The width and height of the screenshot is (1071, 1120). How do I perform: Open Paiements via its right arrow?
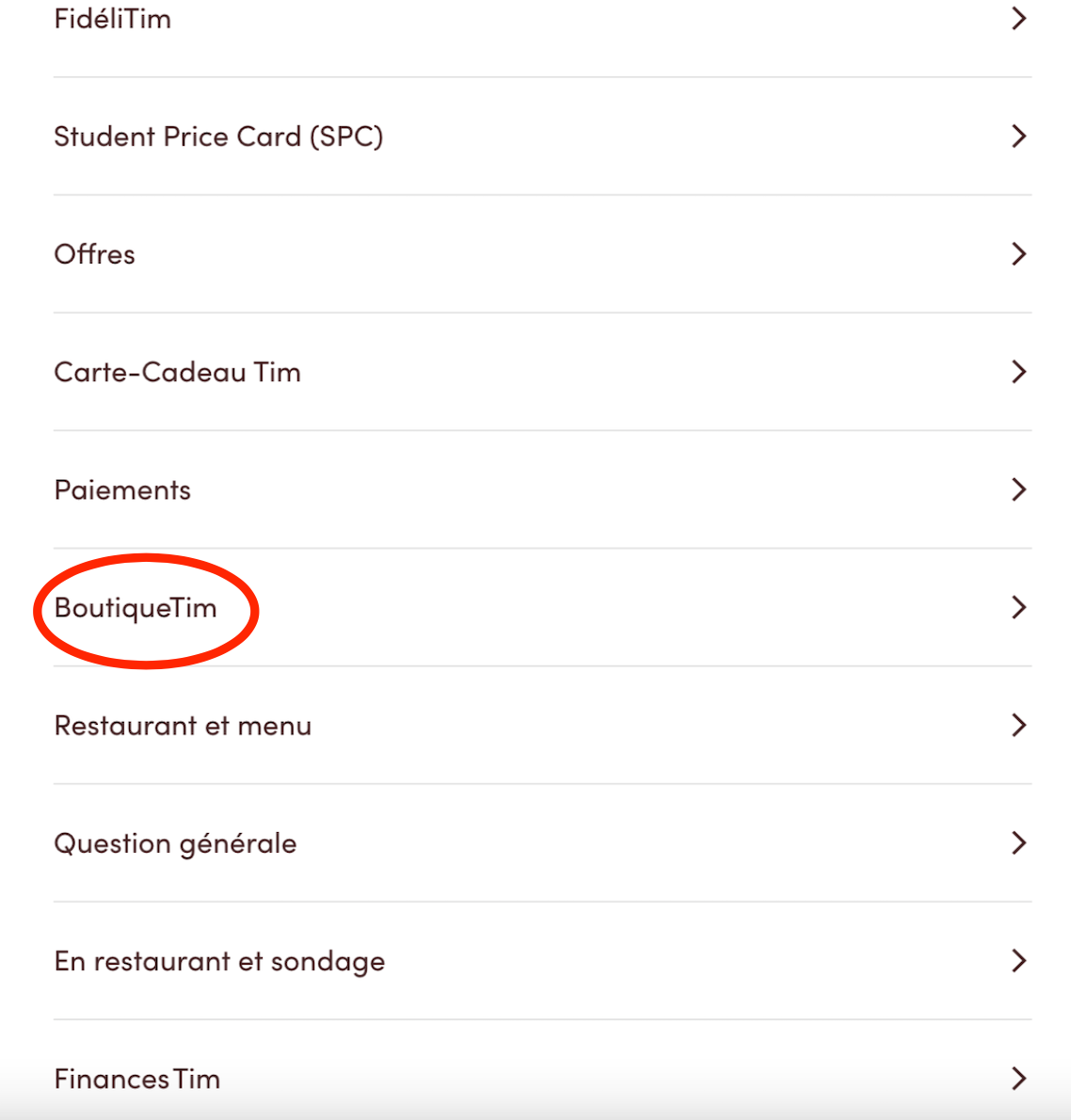click(1018, 489)
